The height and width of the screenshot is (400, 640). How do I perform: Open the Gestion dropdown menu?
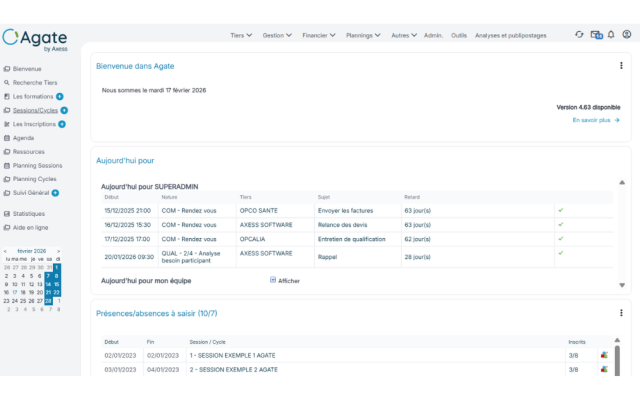point(277,35)
